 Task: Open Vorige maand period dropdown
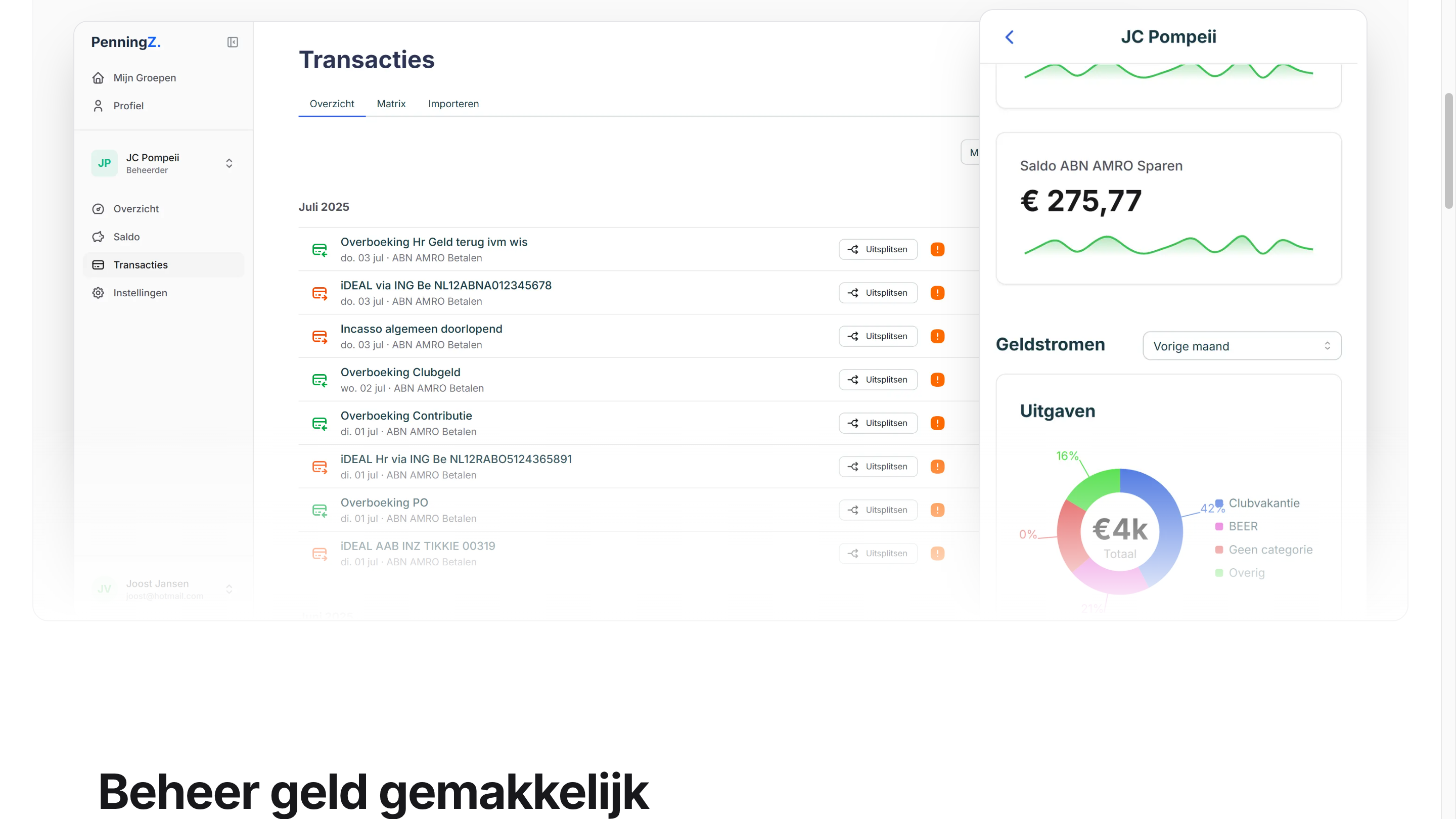pos(1241,346)
